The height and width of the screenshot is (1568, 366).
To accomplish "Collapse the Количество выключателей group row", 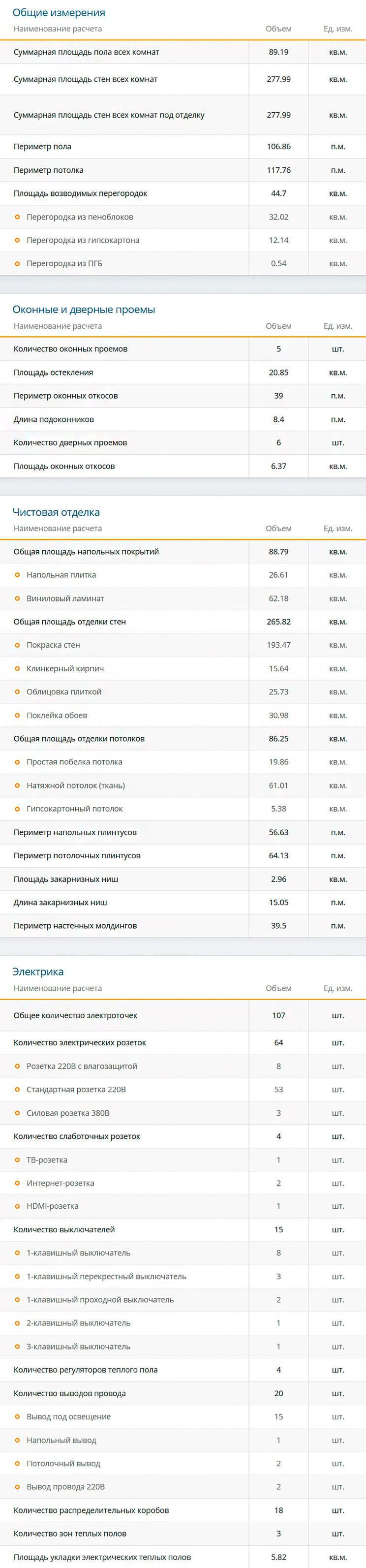I will 64,1229.
